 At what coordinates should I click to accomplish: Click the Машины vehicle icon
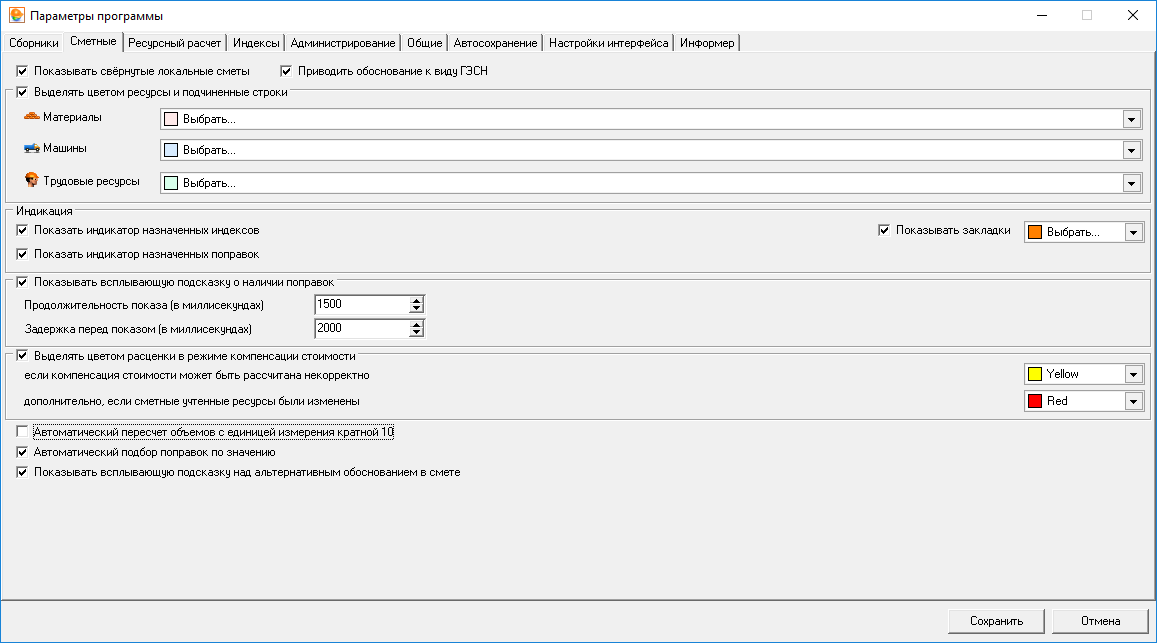32,148
